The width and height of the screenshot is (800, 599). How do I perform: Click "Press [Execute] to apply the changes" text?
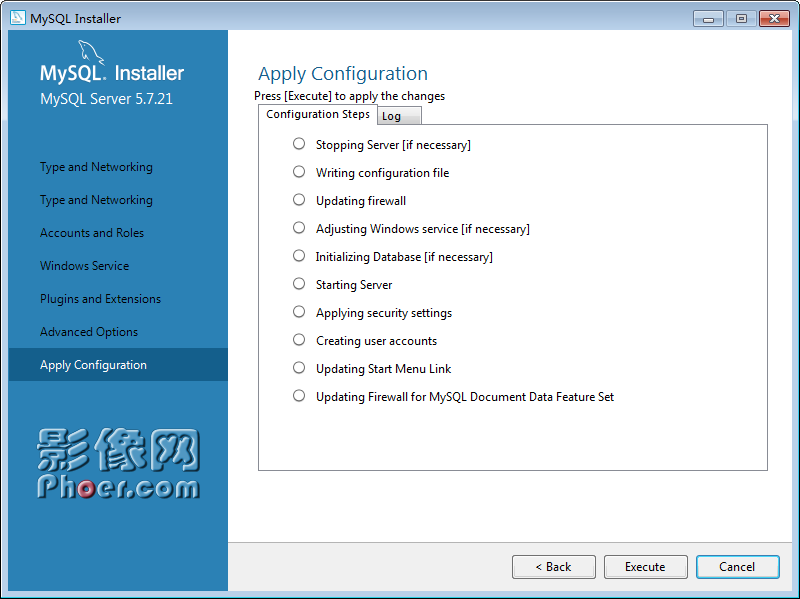pos(349,96)
